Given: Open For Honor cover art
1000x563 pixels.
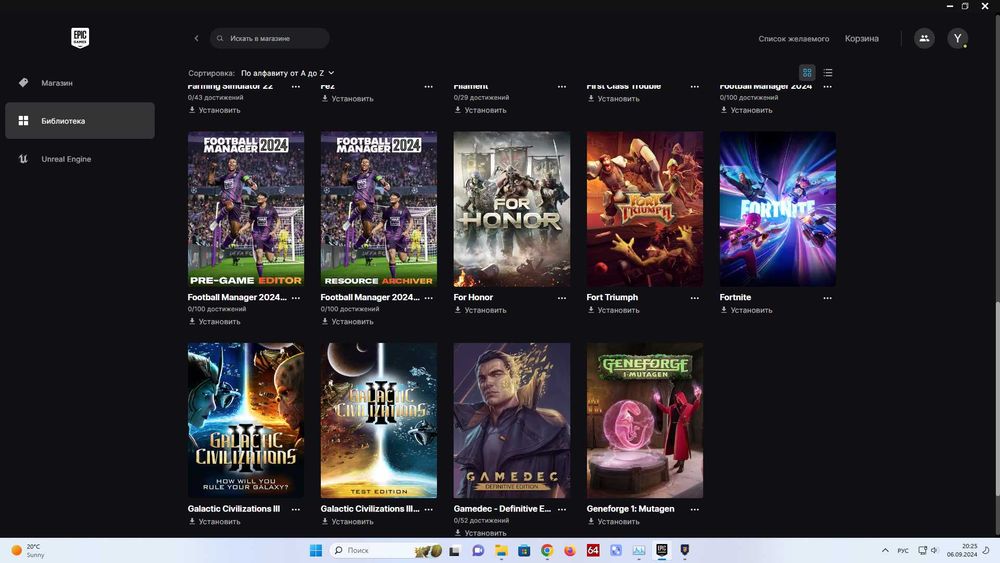Looking at the screenshot, I should 511,209.
